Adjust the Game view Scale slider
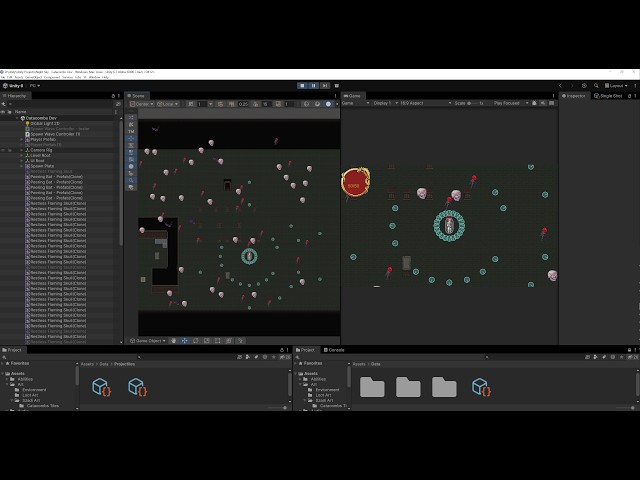Viewport: 640px width, 480px height. (474, 103)
